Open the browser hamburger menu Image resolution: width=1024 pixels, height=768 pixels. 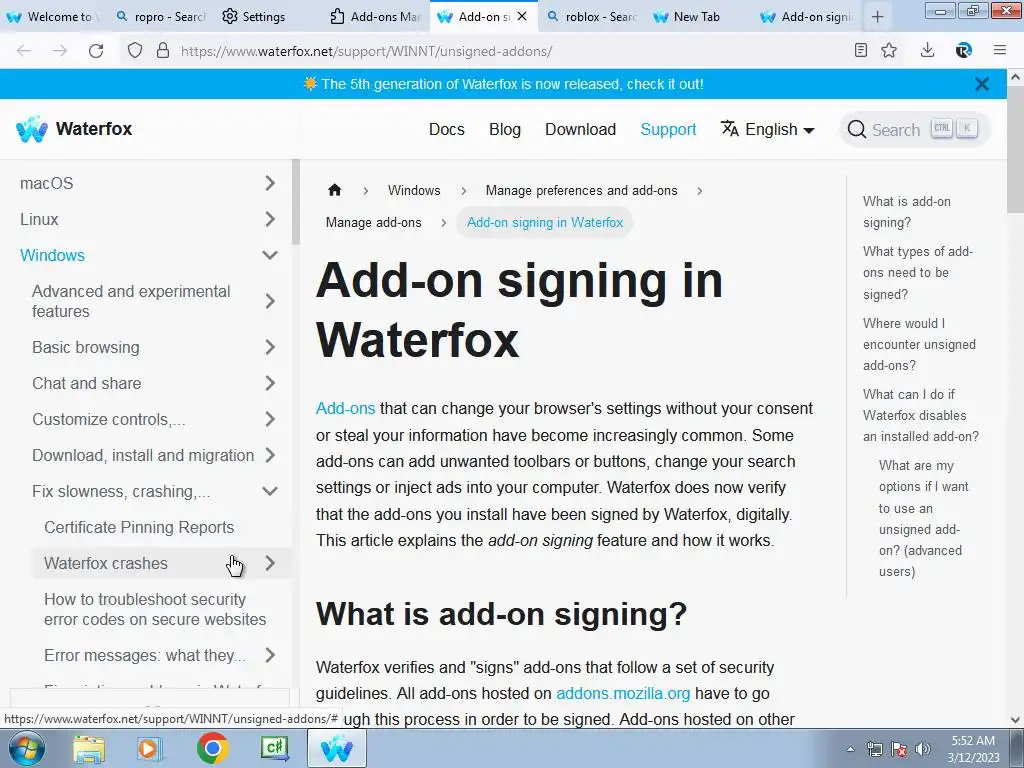tap(1000, 50)
